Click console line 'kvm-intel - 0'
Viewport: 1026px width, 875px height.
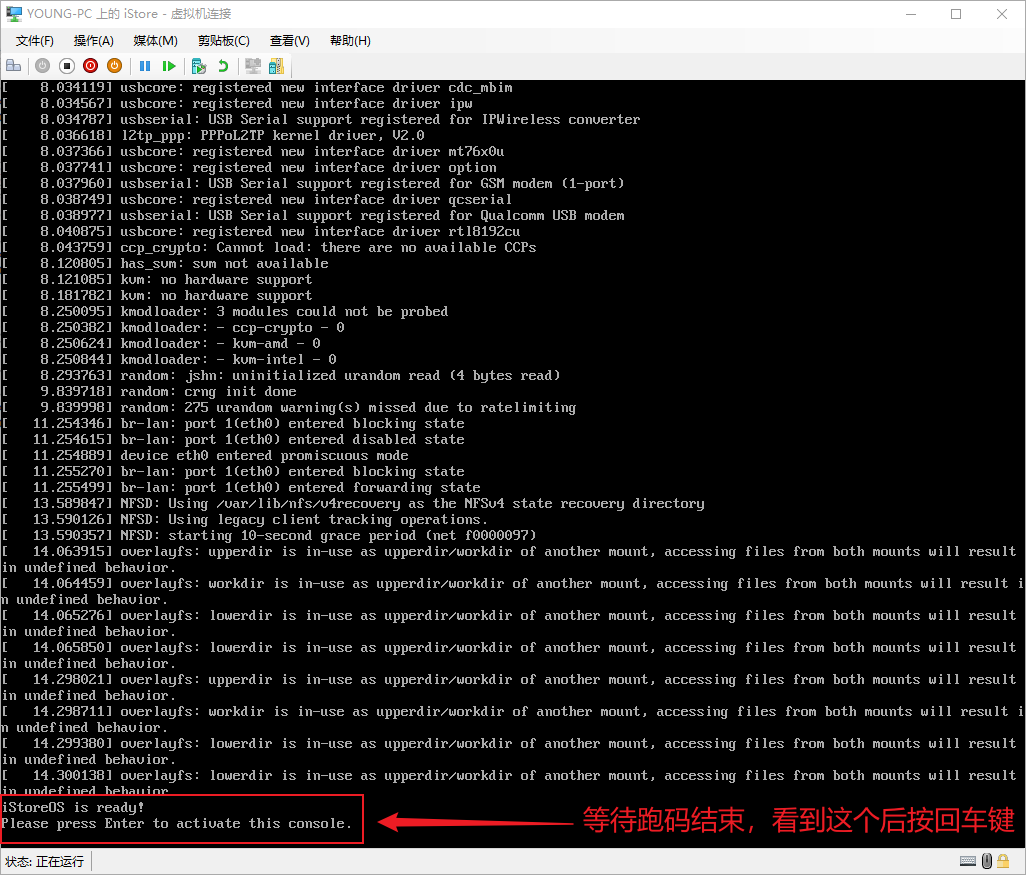click(x=169, y=359)
